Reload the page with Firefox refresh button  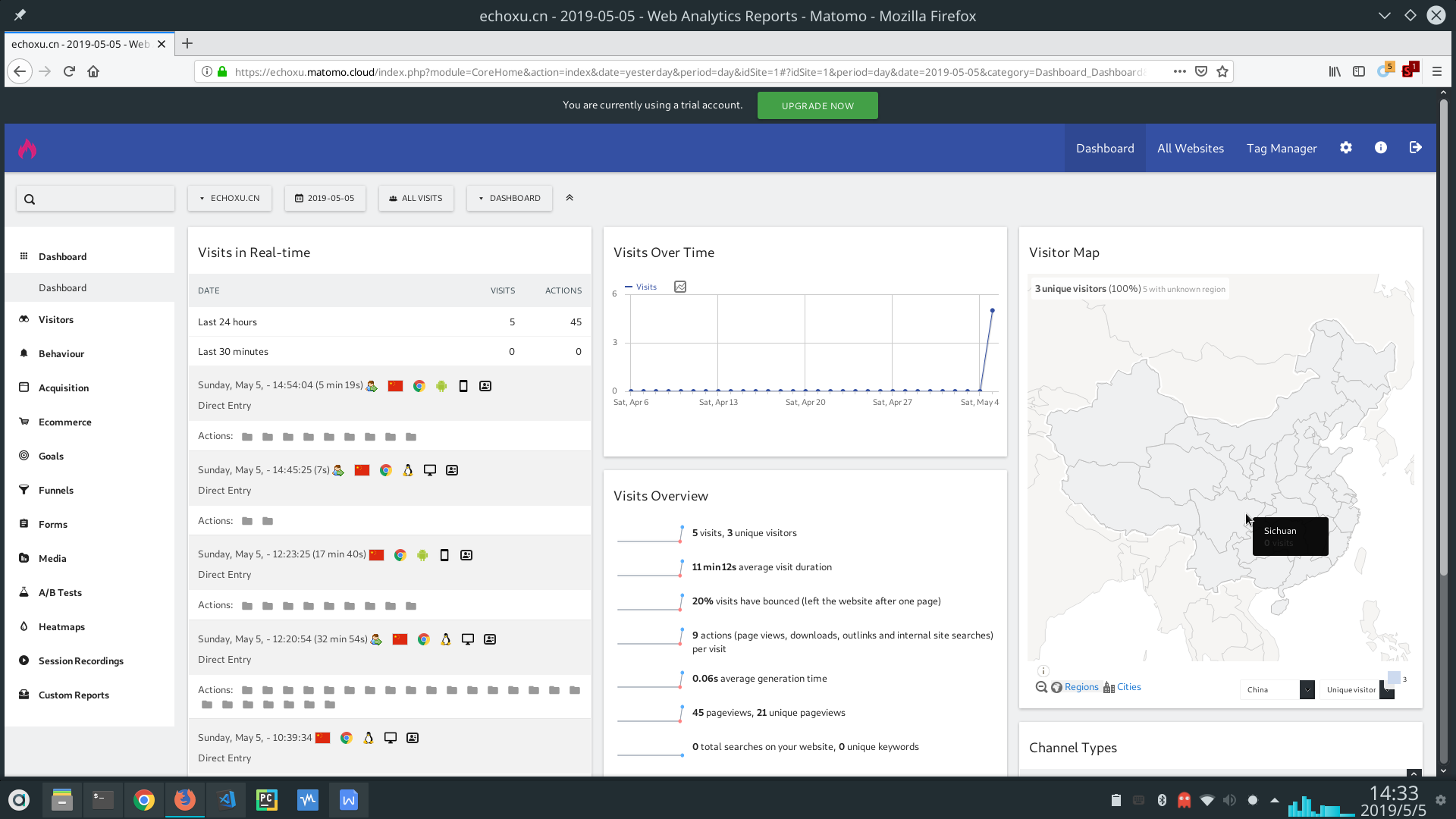click(x=69, y=71)
